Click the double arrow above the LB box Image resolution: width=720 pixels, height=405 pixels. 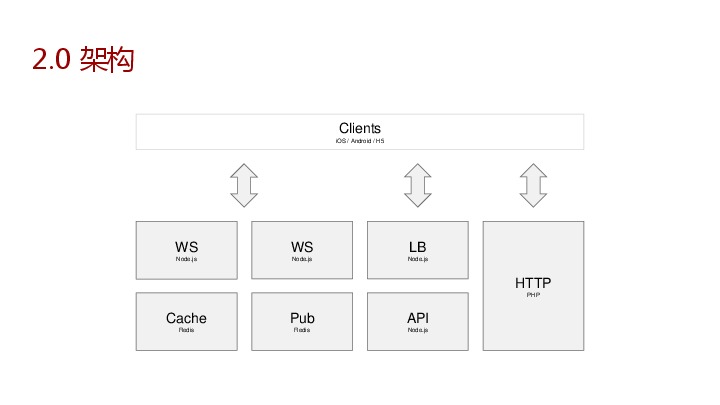417,186
